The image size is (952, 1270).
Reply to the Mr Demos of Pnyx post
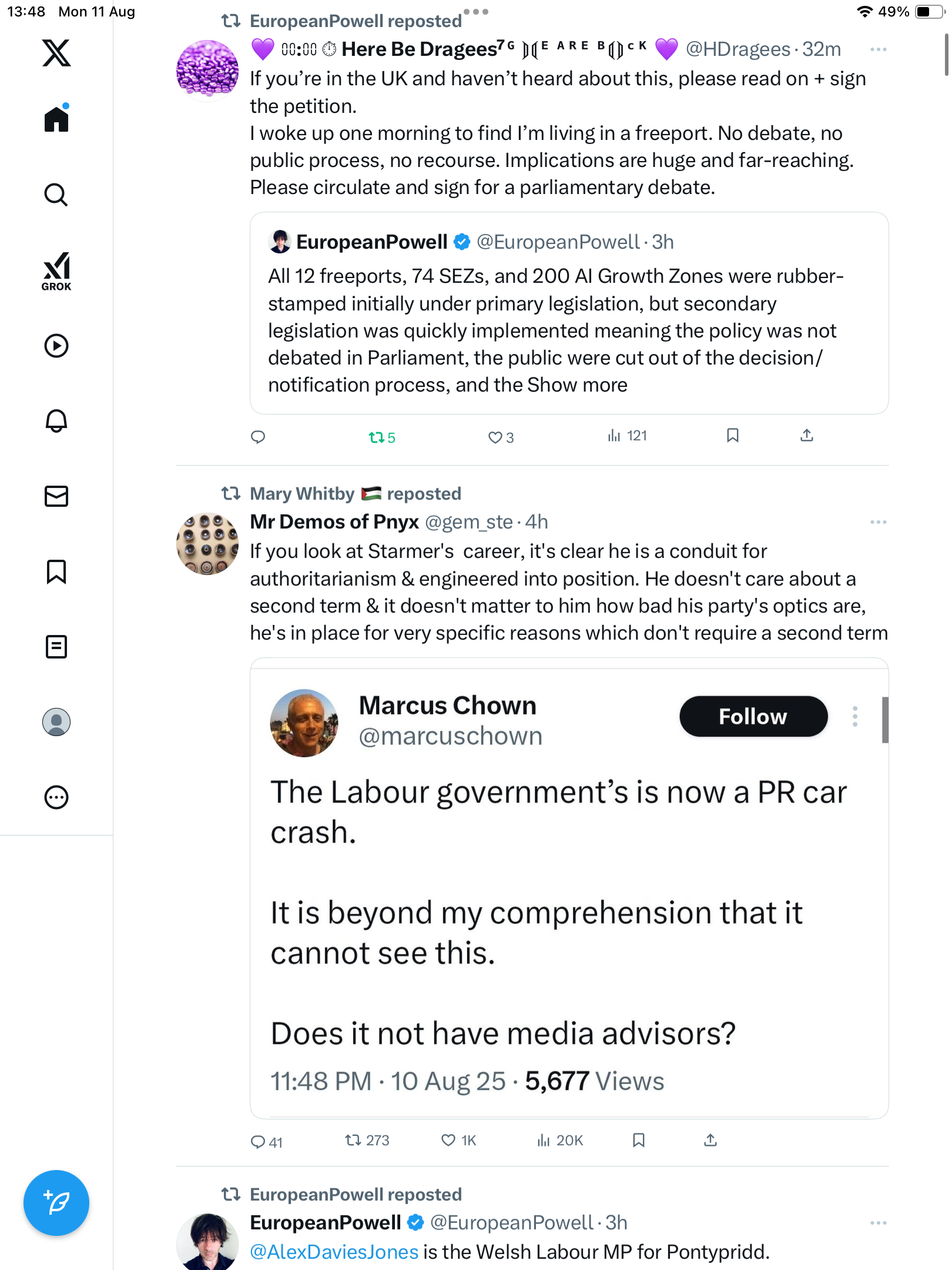[258, 1142]
